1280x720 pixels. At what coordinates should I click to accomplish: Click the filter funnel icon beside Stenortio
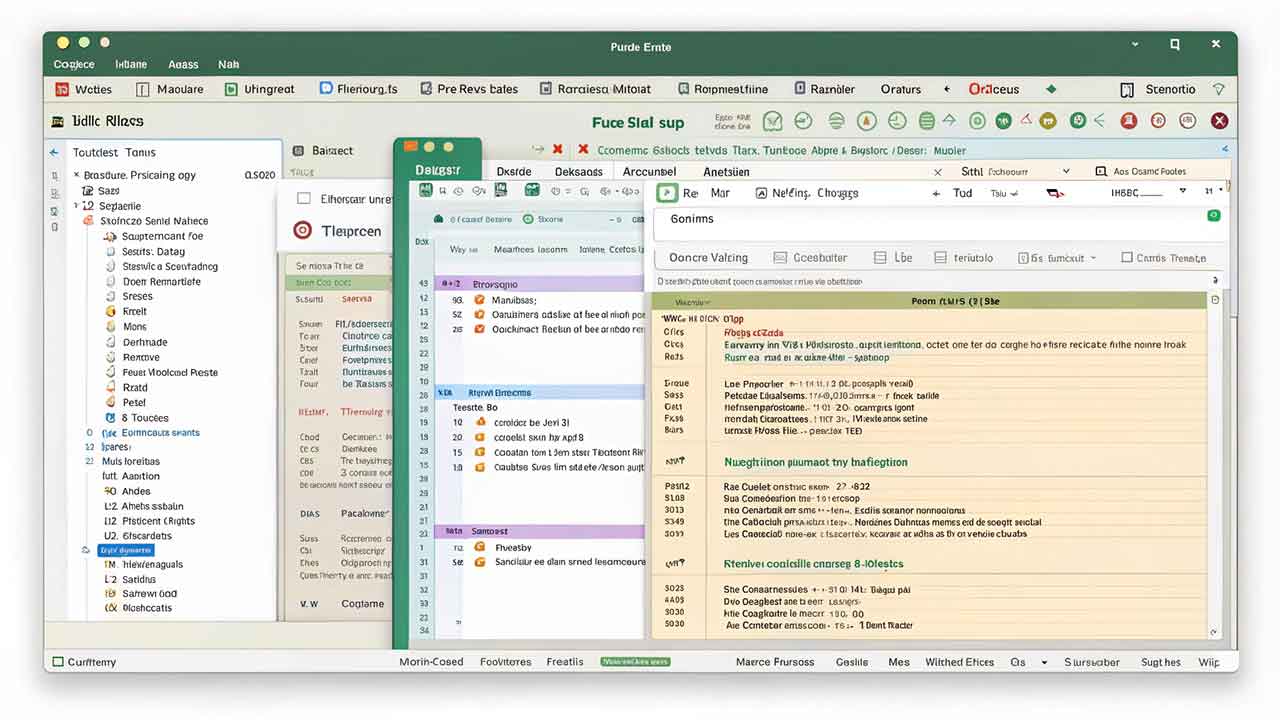click(1218, 89)
